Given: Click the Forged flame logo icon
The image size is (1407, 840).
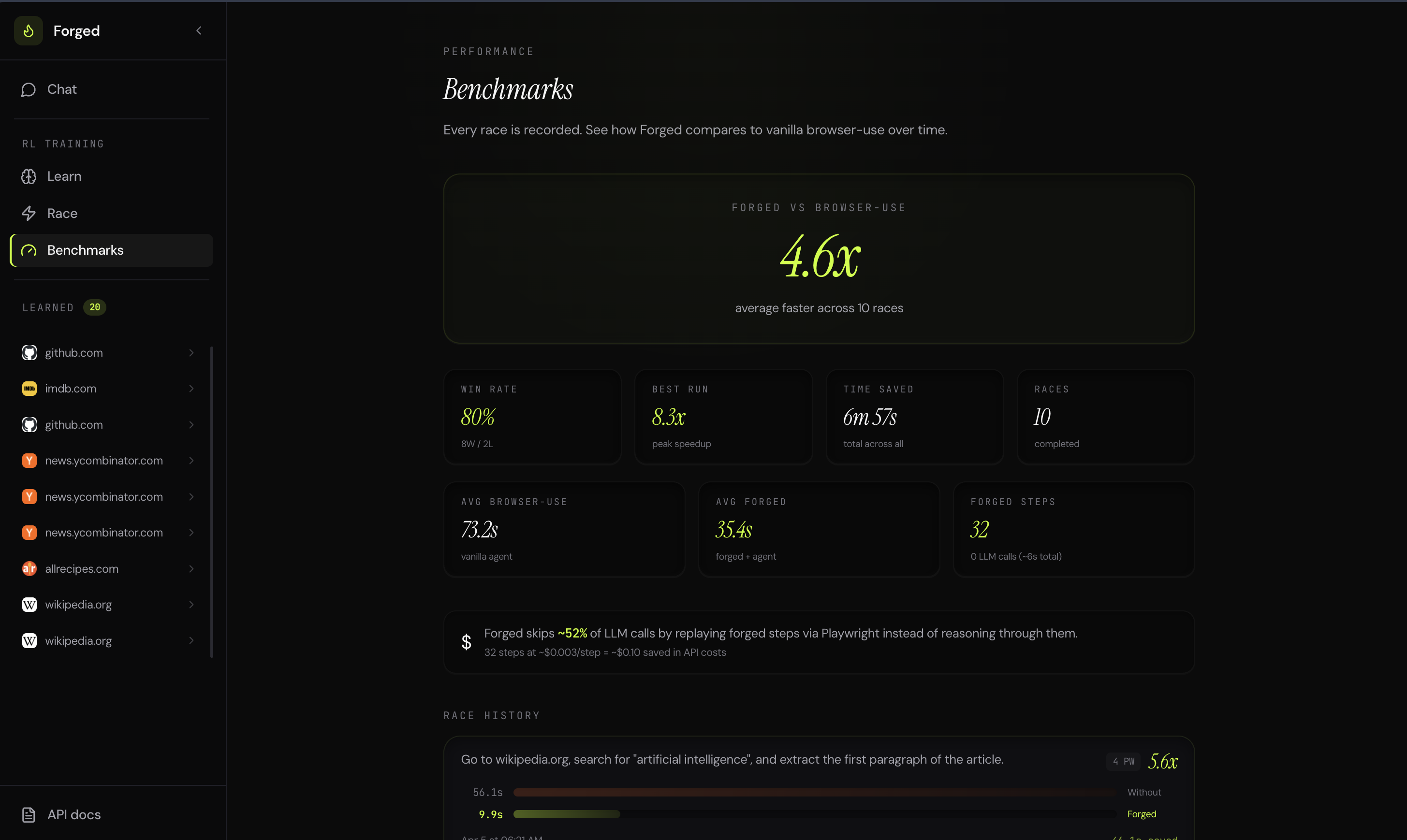Looking at the screenshot, I should click(29, 30).
